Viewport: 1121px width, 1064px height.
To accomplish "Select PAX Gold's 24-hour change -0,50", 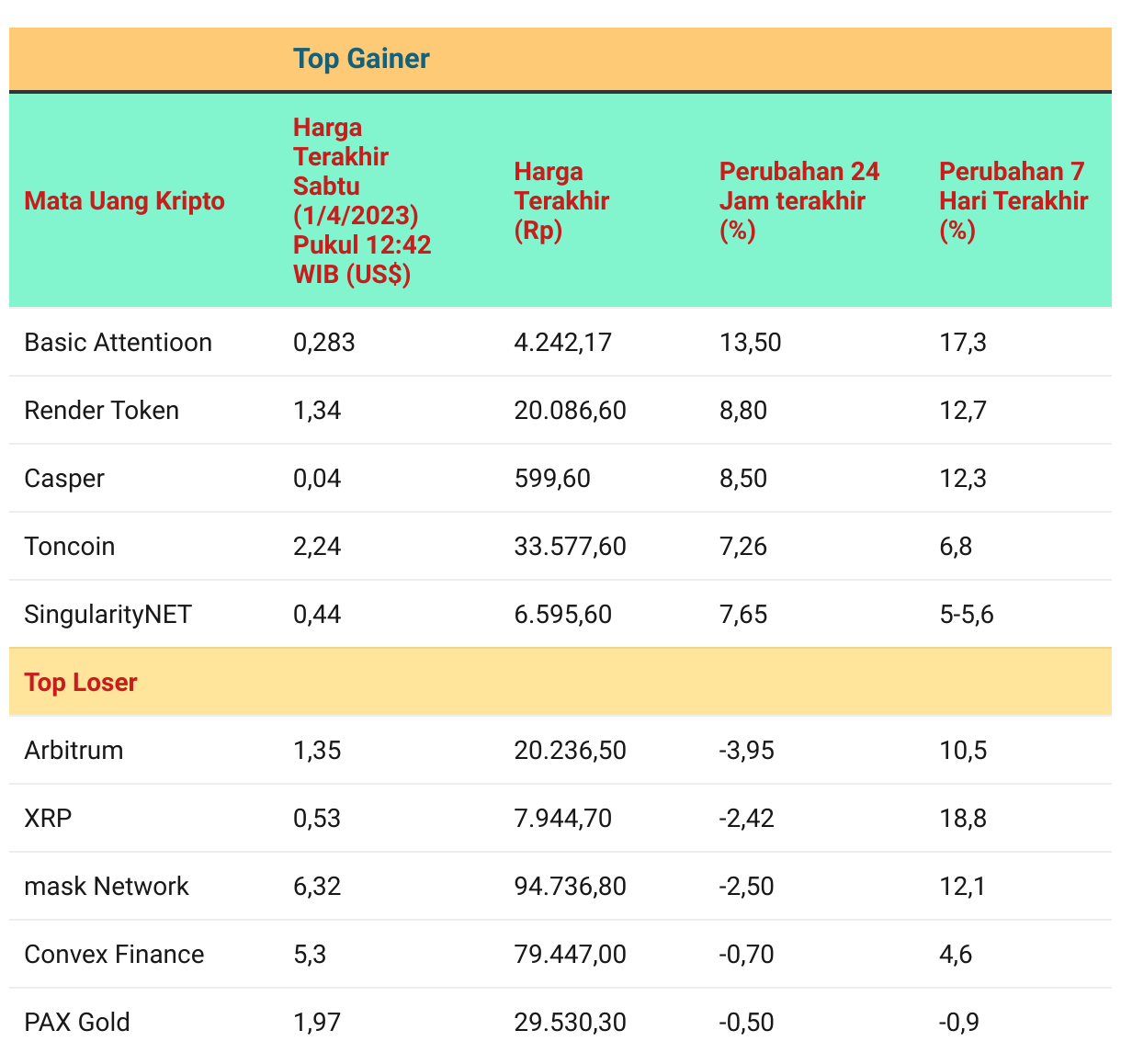I will click(x=746, y=1023).
